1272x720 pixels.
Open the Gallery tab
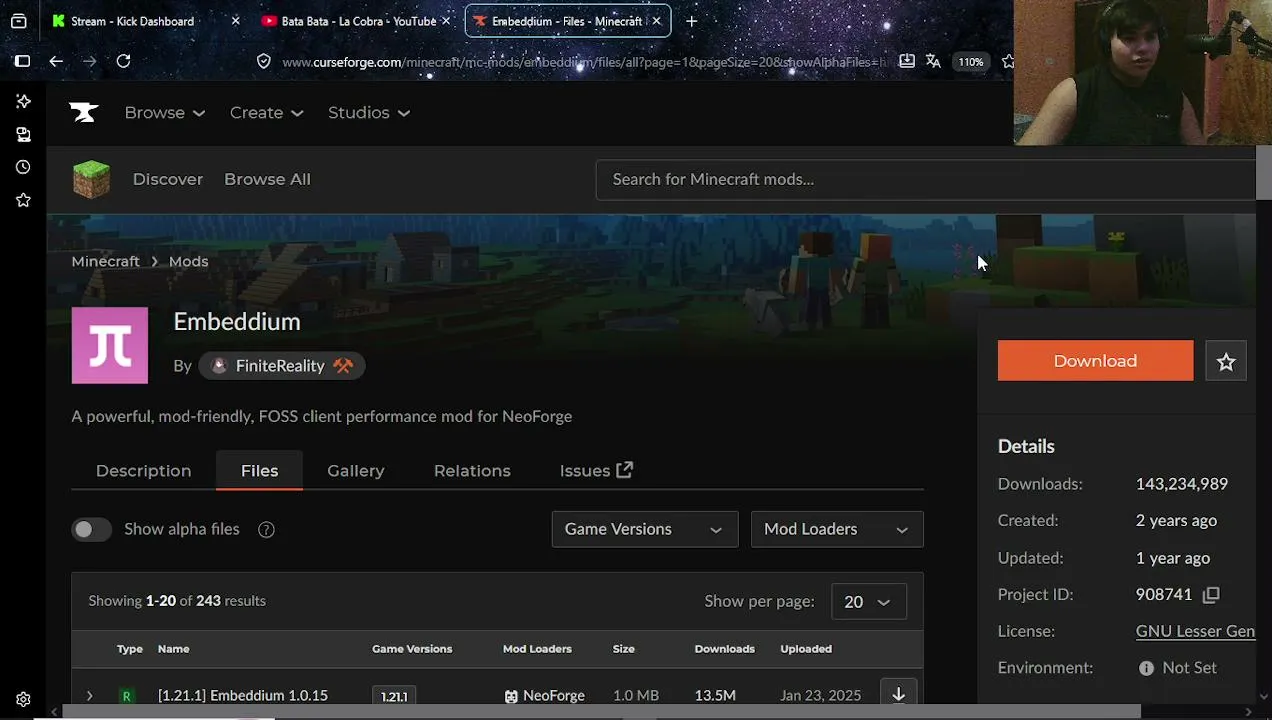pyautogui.click(x=355, y=471)
